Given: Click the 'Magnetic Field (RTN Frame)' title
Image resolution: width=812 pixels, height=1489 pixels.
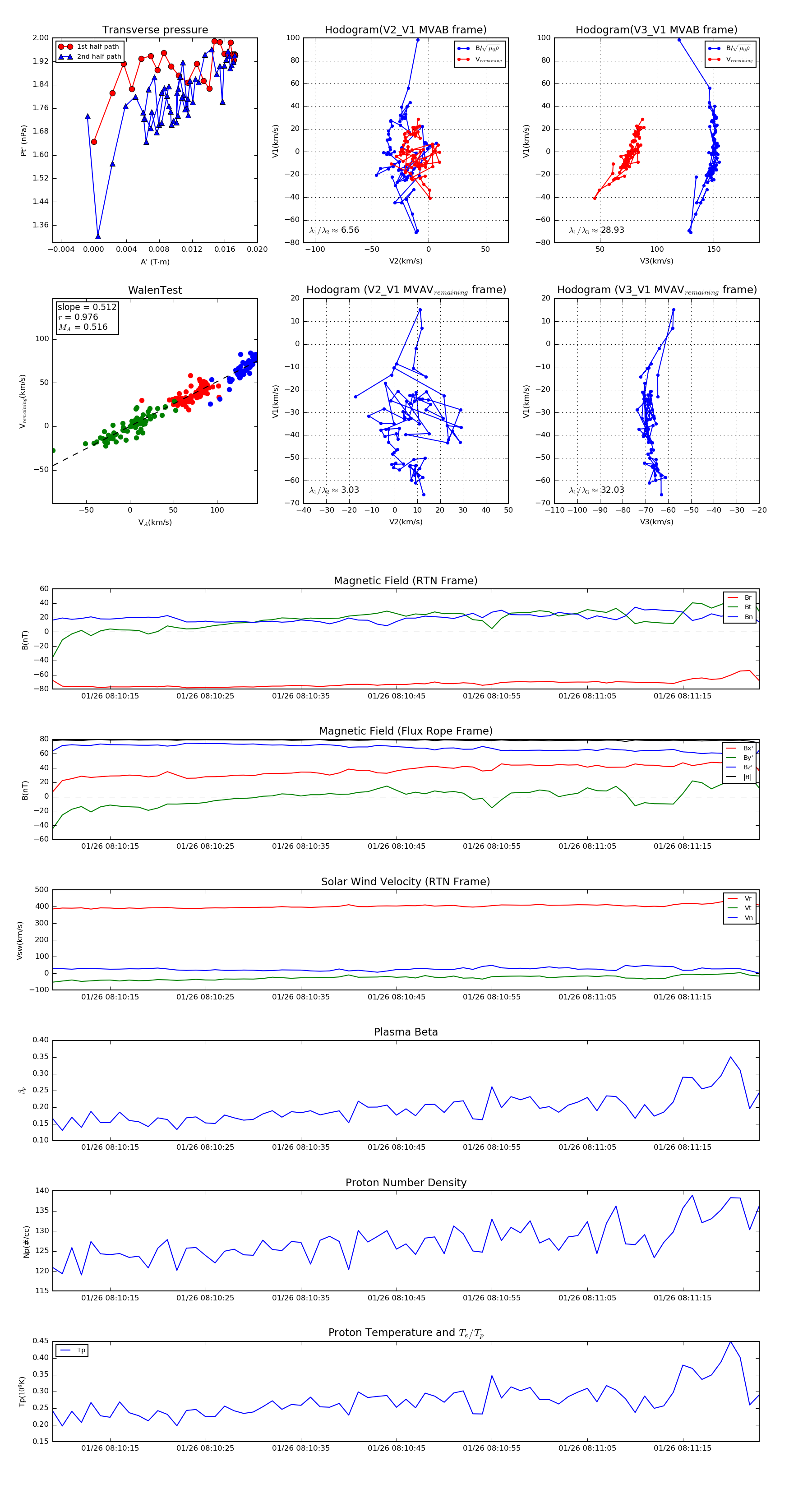Looking at the screenshot, I should (x=406, y=581).
